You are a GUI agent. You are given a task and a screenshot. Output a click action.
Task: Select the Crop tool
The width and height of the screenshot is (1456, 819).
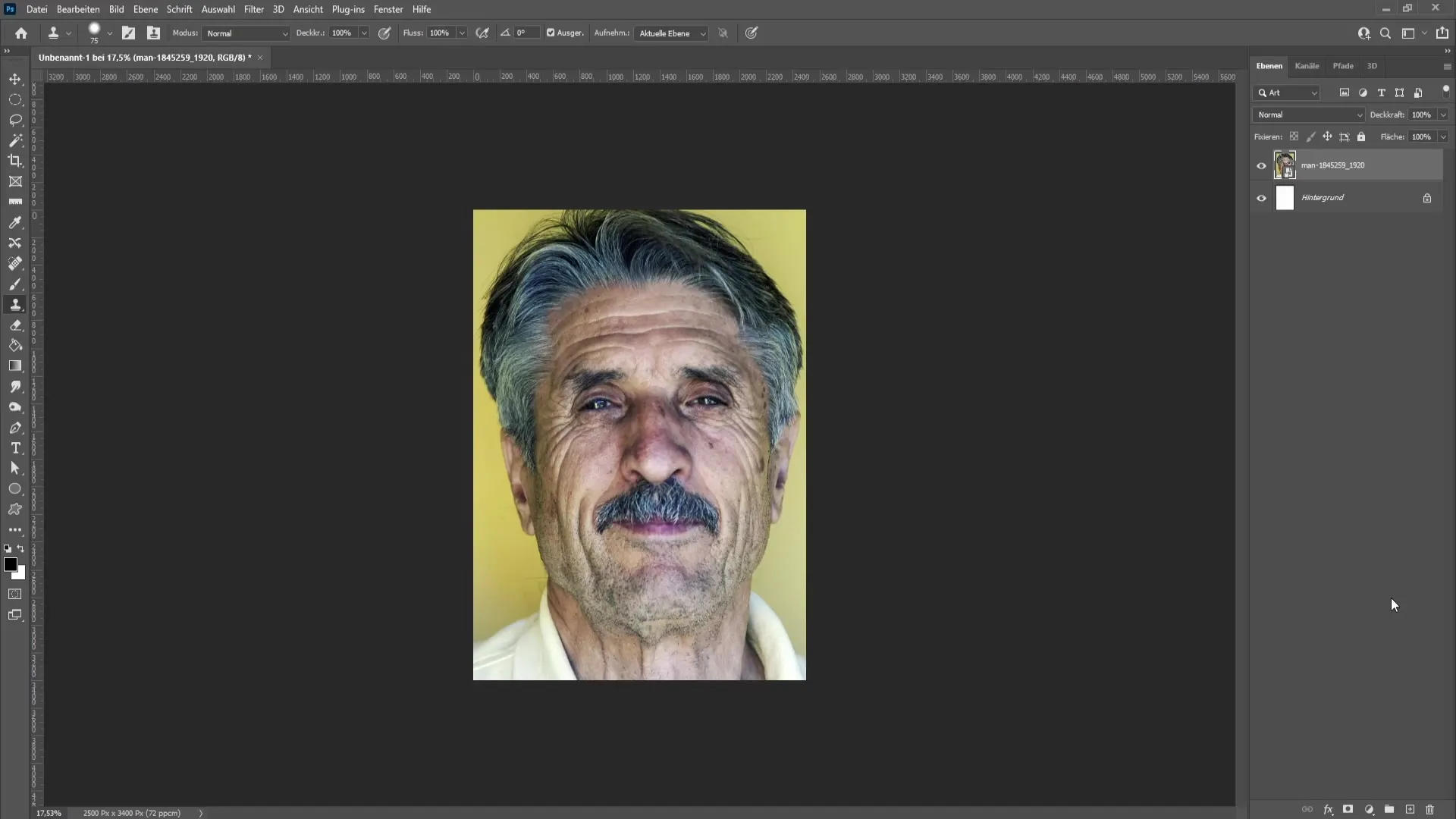[15, 160]
